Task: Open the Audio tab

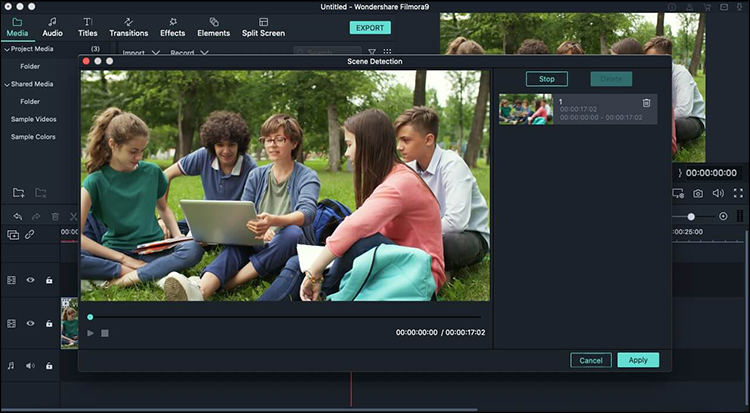Action: tap(52, 27)
